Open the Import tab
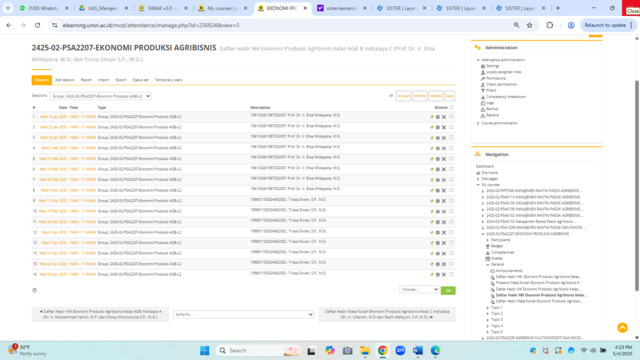Viewport: 640px width, 360px height. pyautogui.click(x=103, y=80)
